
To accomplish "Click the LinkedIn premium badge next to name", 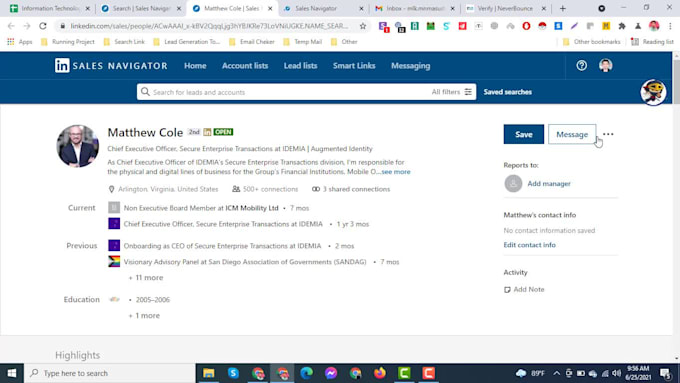I will 207,132.
